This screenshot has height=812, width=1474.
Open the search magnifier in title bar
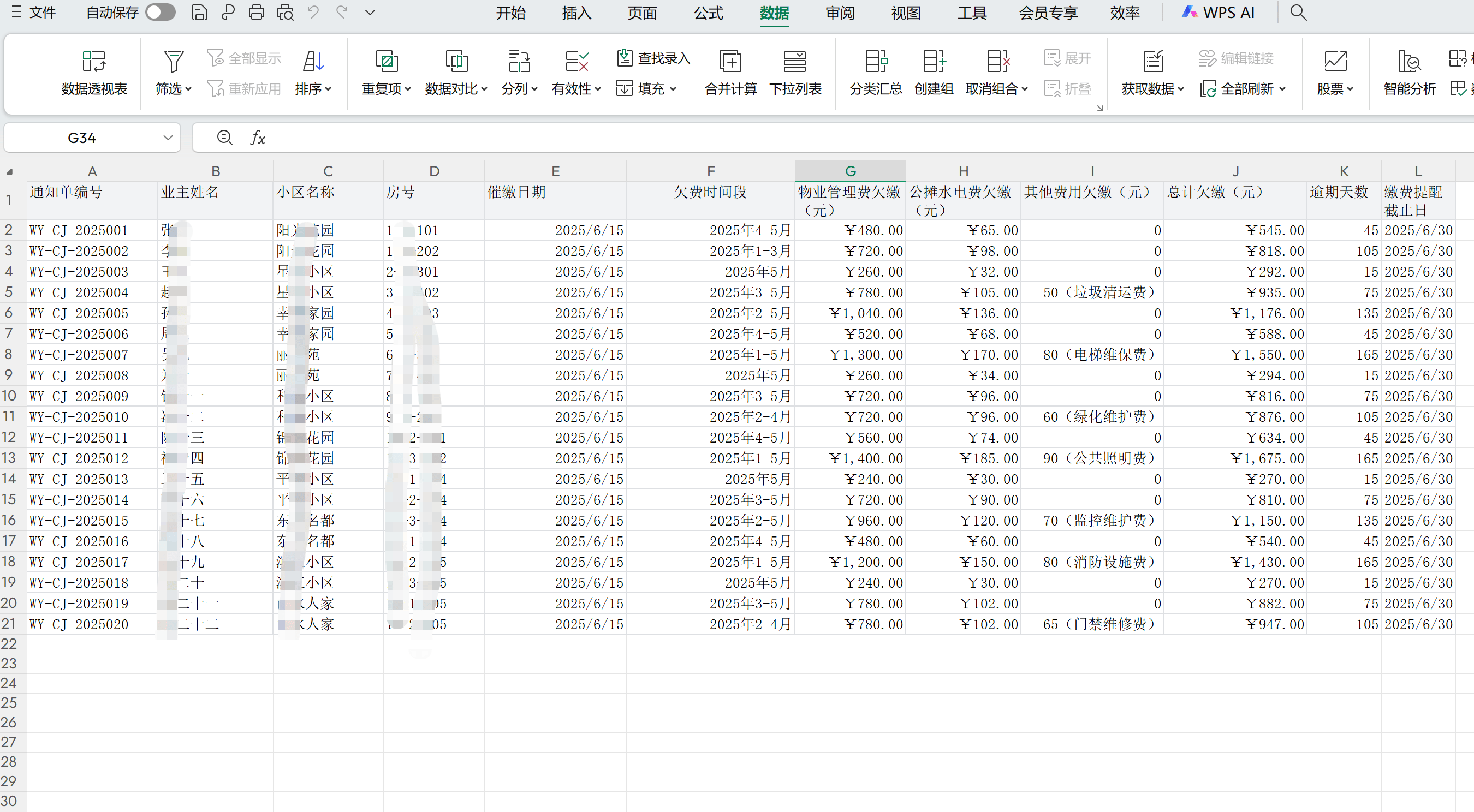tap(1298, 13)
